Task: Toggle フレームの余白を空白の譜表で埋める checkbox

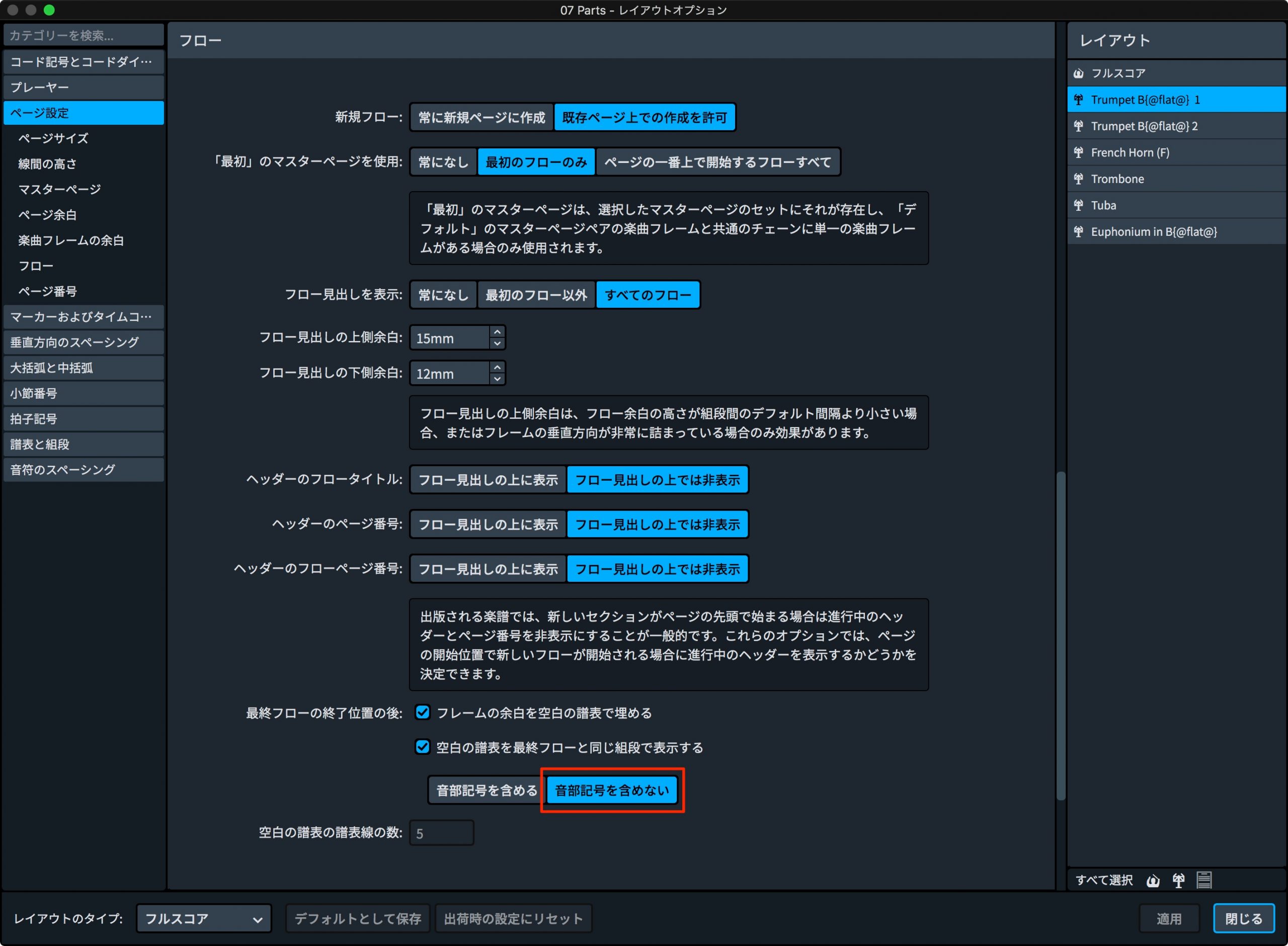Action: 423,712
